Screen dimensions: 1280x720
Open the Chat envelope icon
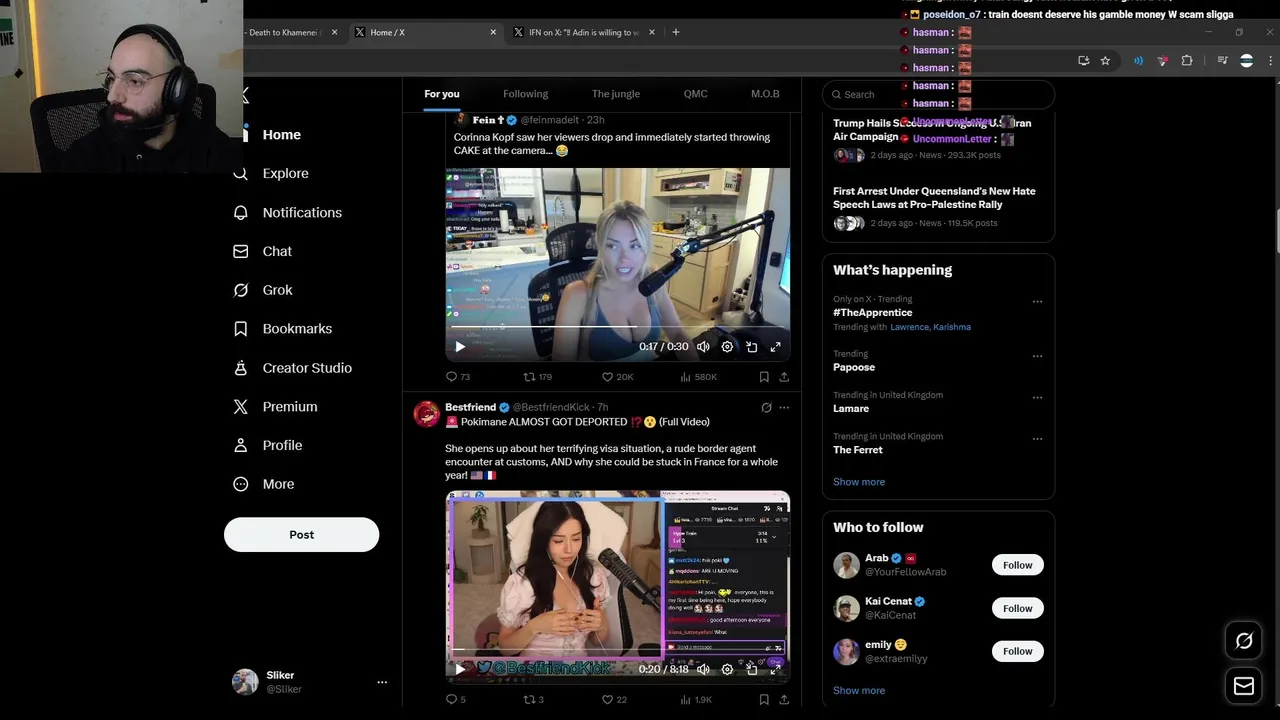click(x=240, y=252)
